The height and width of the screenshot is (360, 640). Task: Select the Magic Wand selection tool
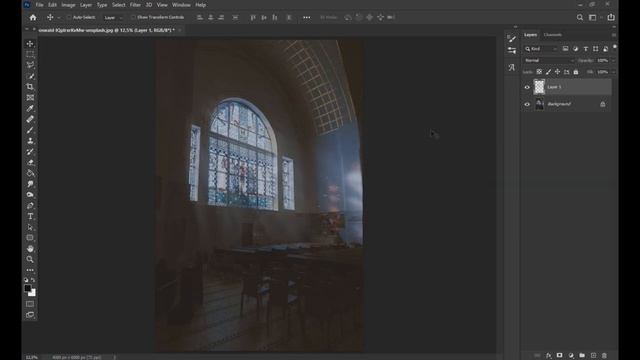(30, 76)
